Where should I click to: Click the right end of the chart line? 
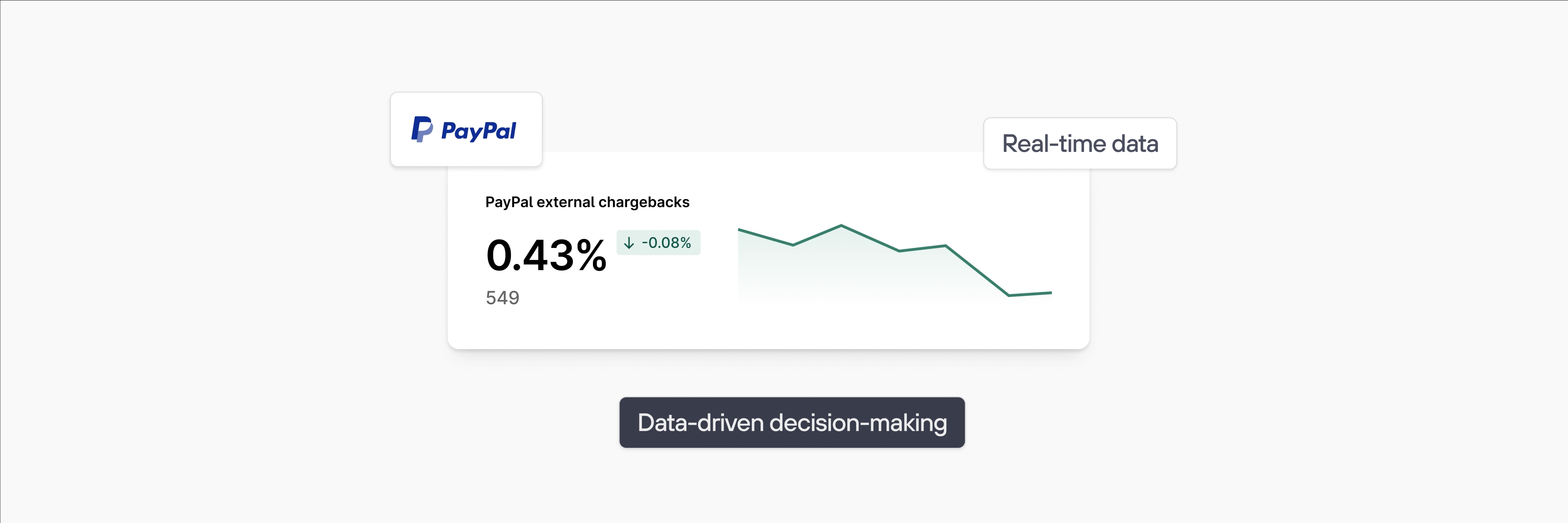point(1051,293)
